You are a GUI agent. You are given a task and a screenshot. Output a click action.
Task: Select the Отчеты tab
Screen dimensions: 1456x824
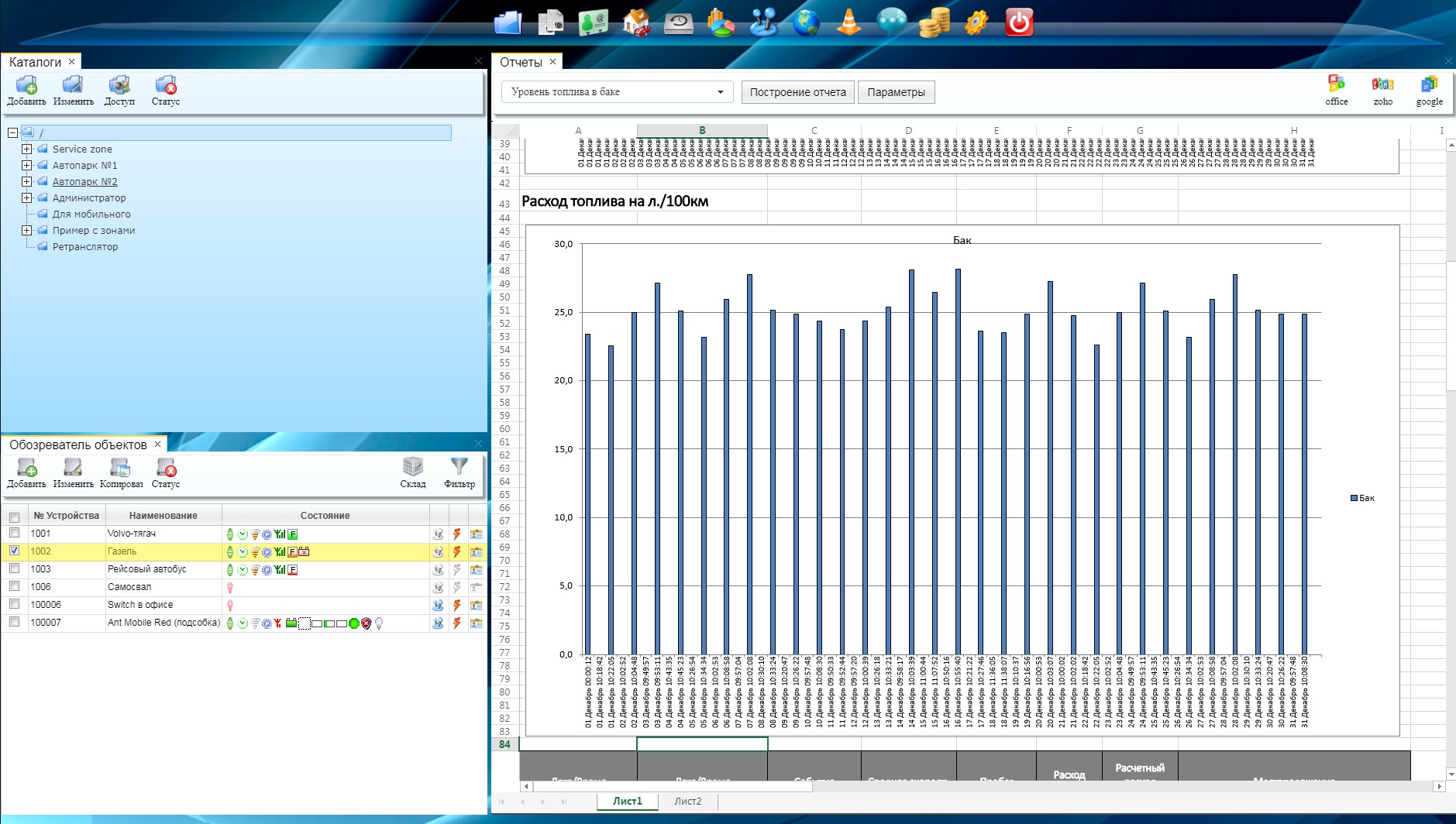pos(520,62)
